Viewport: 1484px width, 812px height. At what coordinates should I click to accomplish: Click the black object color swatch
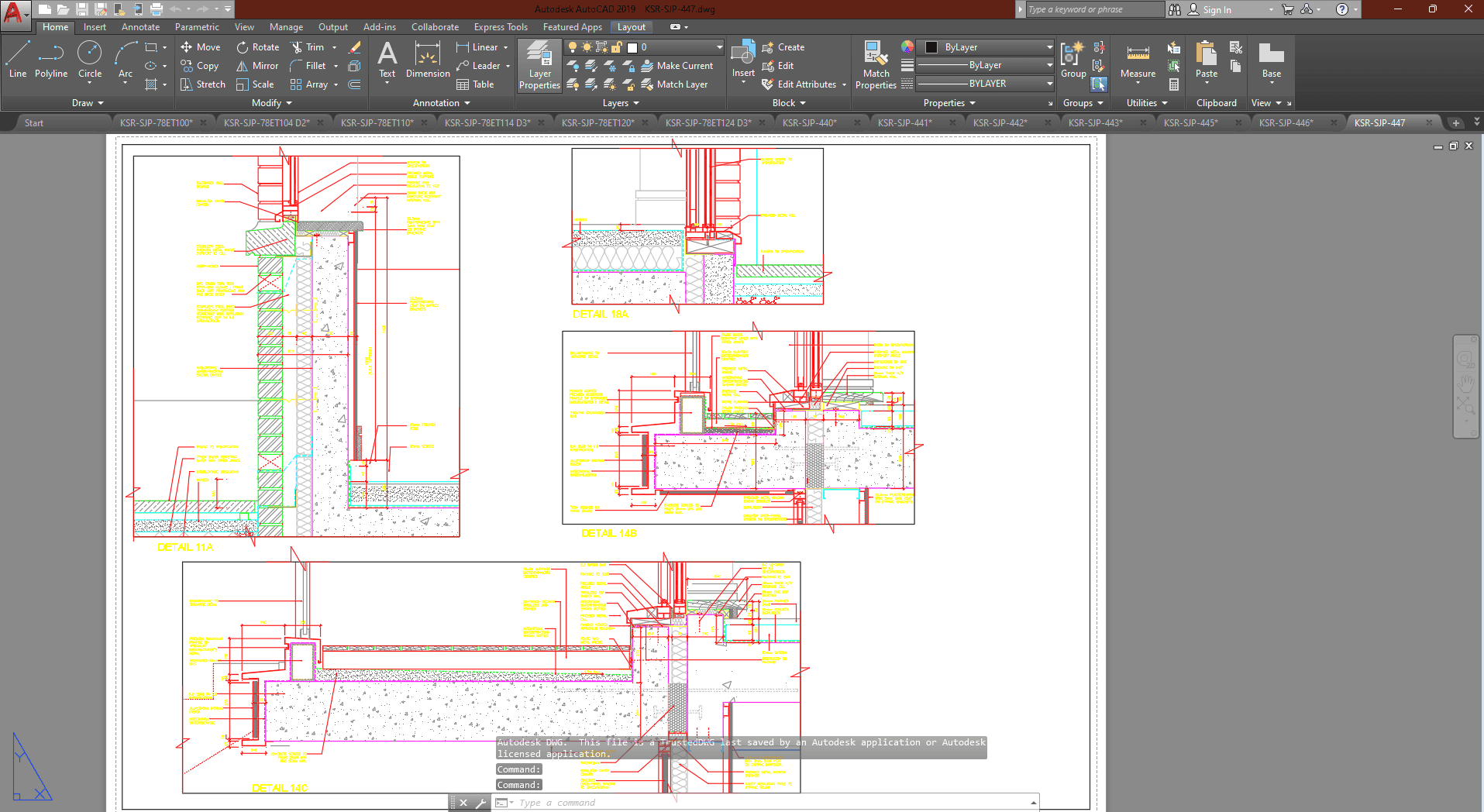[x=931, y=47]
